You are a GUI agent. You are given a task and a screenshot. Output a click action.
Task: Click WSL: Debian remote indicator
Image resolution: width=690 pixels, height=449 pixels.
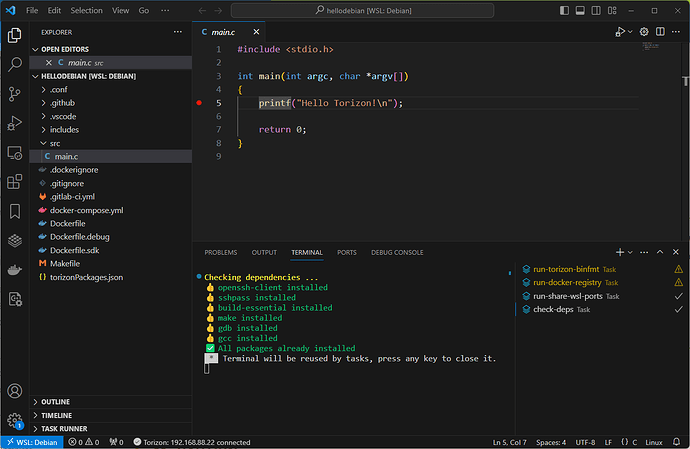point(33,442)
